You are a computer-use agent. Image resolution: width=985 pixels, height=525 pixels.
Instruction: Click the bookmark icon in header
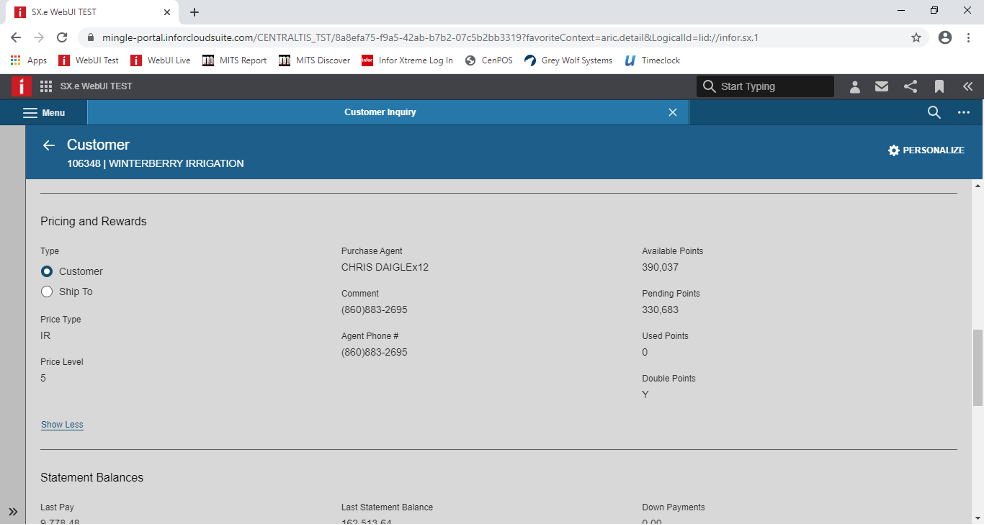tap(939, 87)
